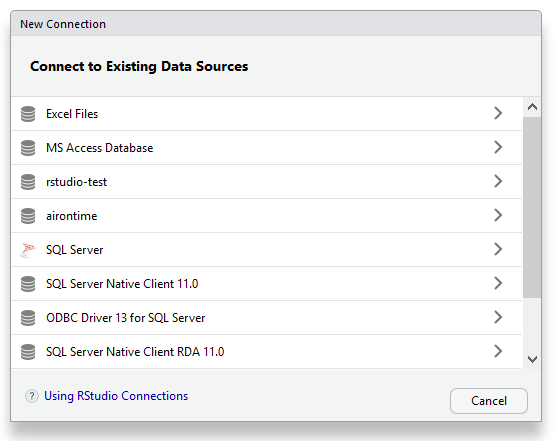
Task: Click the scrollbar down arrow
Action: coord(532,359)
